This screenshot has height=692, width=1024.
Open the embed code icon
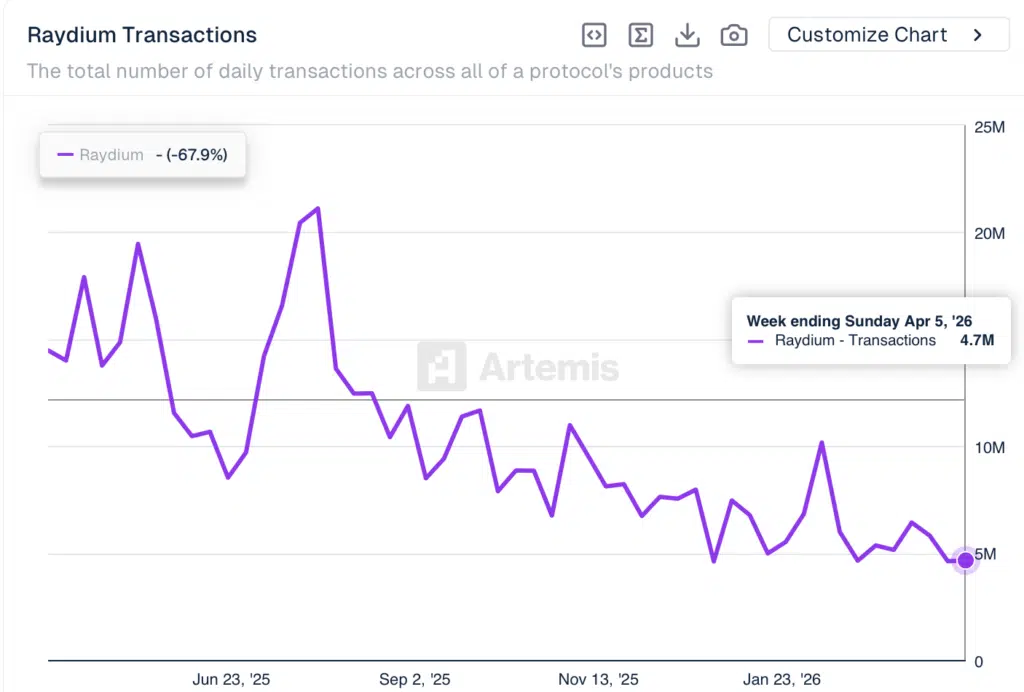click(x=594, y=34)
